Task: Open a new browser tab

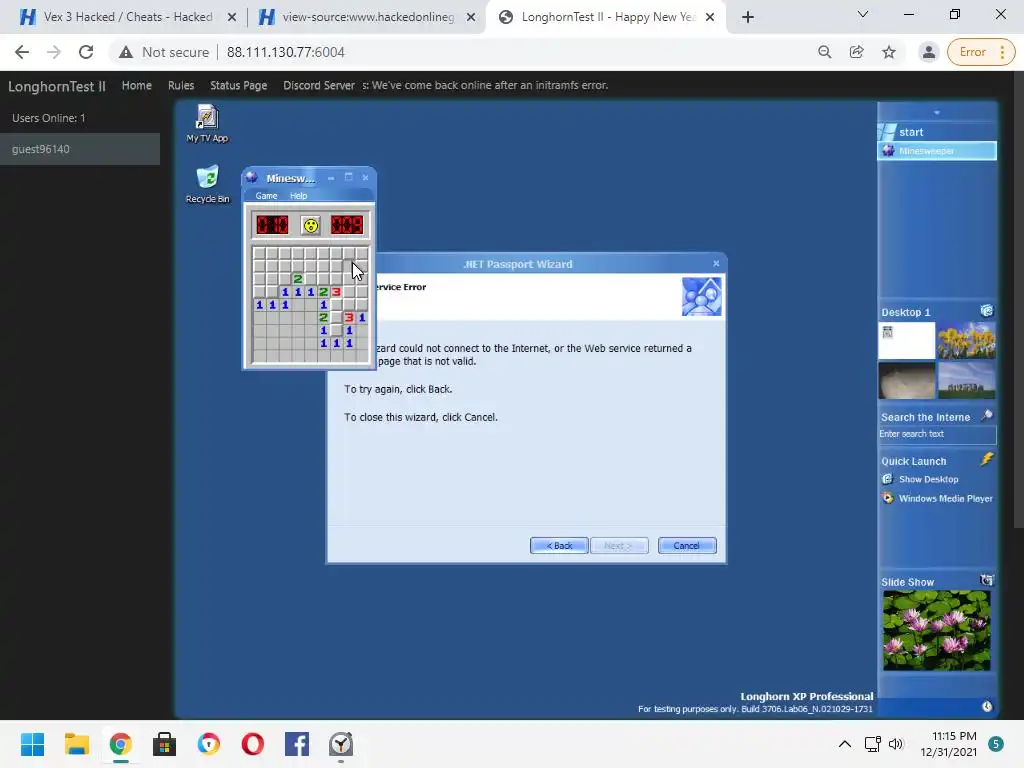Action: pyautogui.click(x=748, y=18)
